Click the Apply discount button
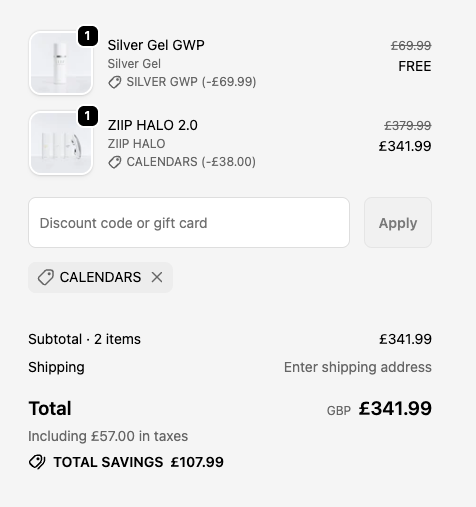 click(x=398, y=222)
